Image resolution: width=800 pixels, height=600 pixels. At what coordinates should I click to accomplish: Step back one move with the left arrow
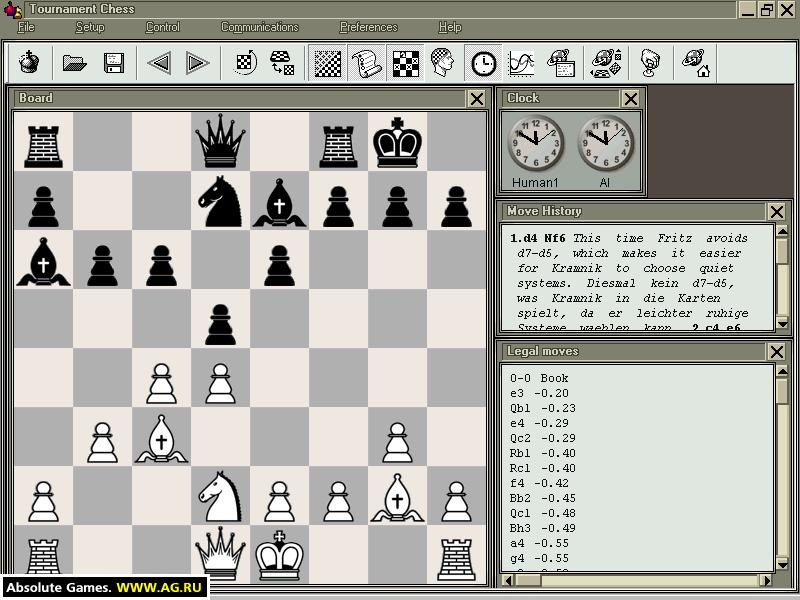coord(159,63)
